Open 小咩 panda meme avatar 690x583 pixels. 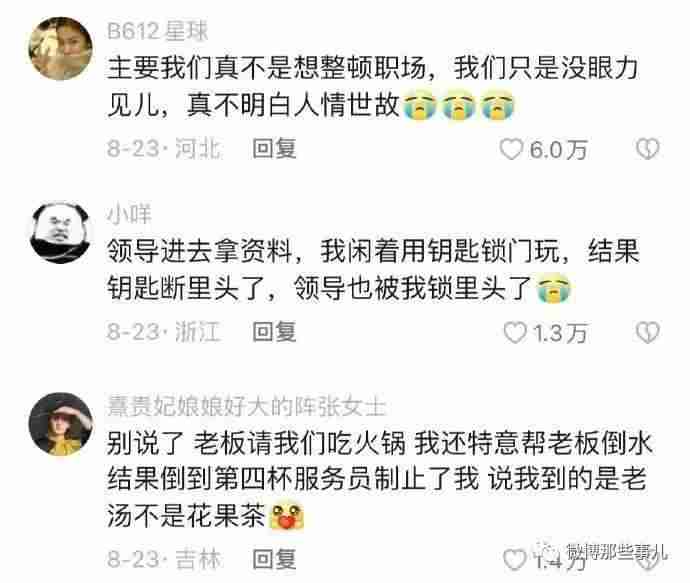[x=61, y=233]
